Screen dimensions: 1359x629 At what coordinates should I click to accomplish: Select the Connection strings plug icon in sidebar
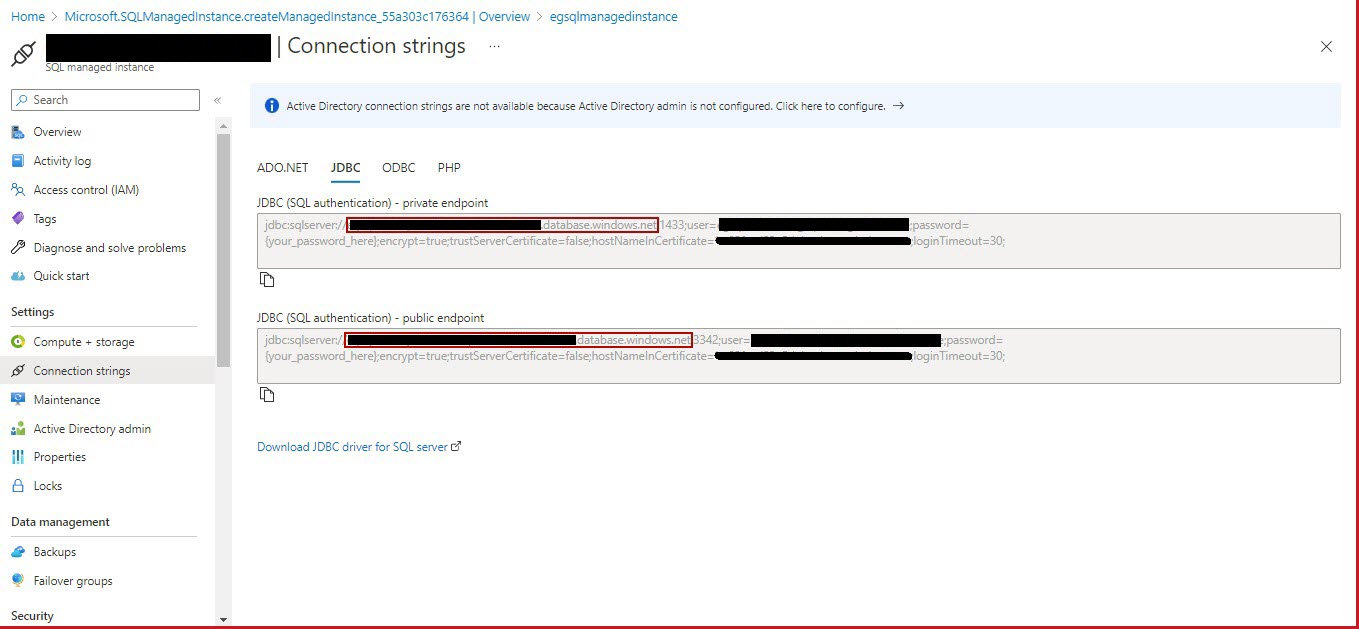click(17, 371)
